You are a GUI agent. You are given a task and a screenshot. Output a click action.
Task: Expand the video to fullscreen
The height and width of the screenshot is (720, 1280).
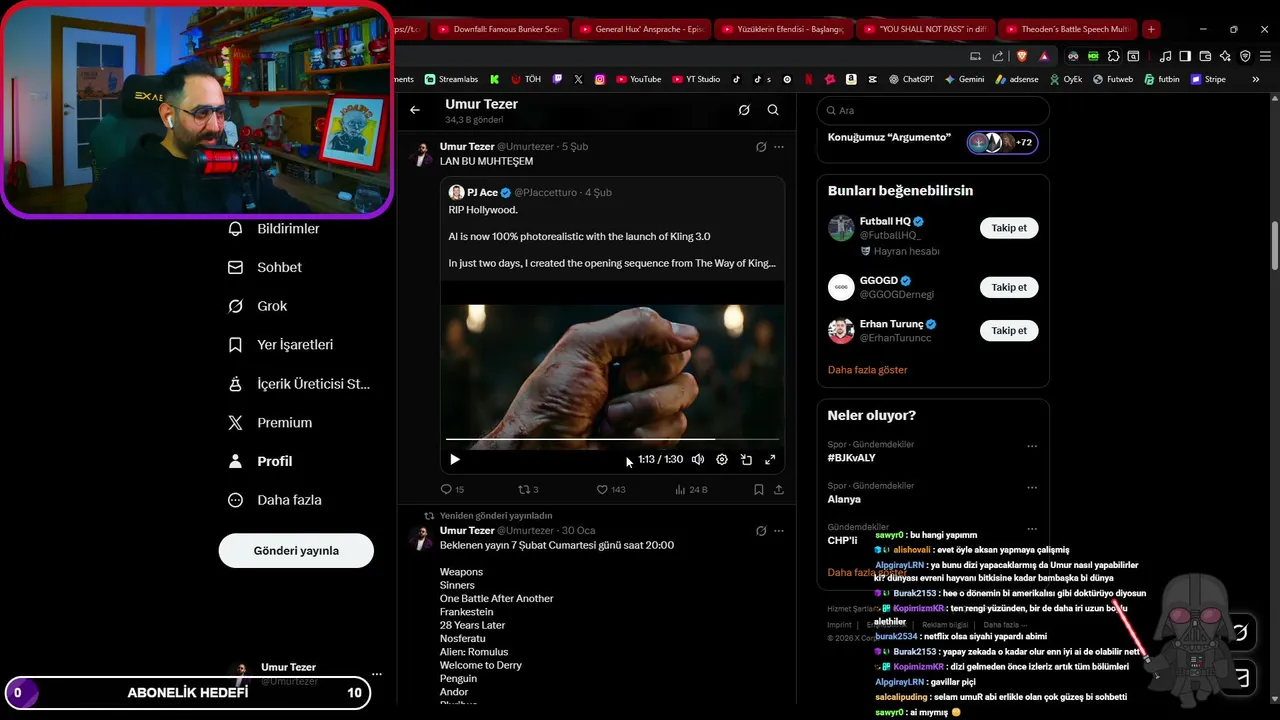770,460
